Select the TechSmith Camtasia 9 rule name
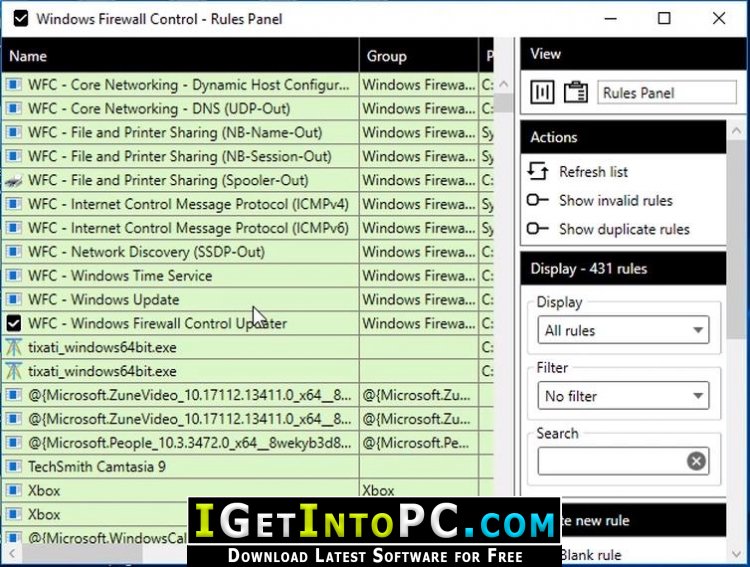The height and width of the screenshot is (567, 750). tap(97, 467)
